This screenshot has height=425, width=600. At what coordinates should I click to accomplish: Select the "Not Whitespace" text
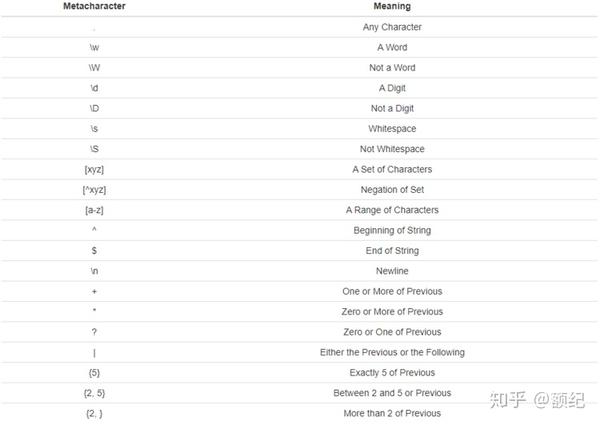point(391,149)
